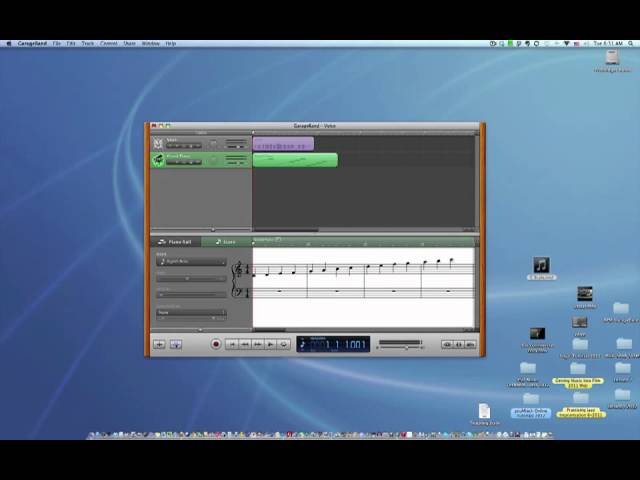Open the media browser button
640x480 pixels.
(x=471, y=344)
